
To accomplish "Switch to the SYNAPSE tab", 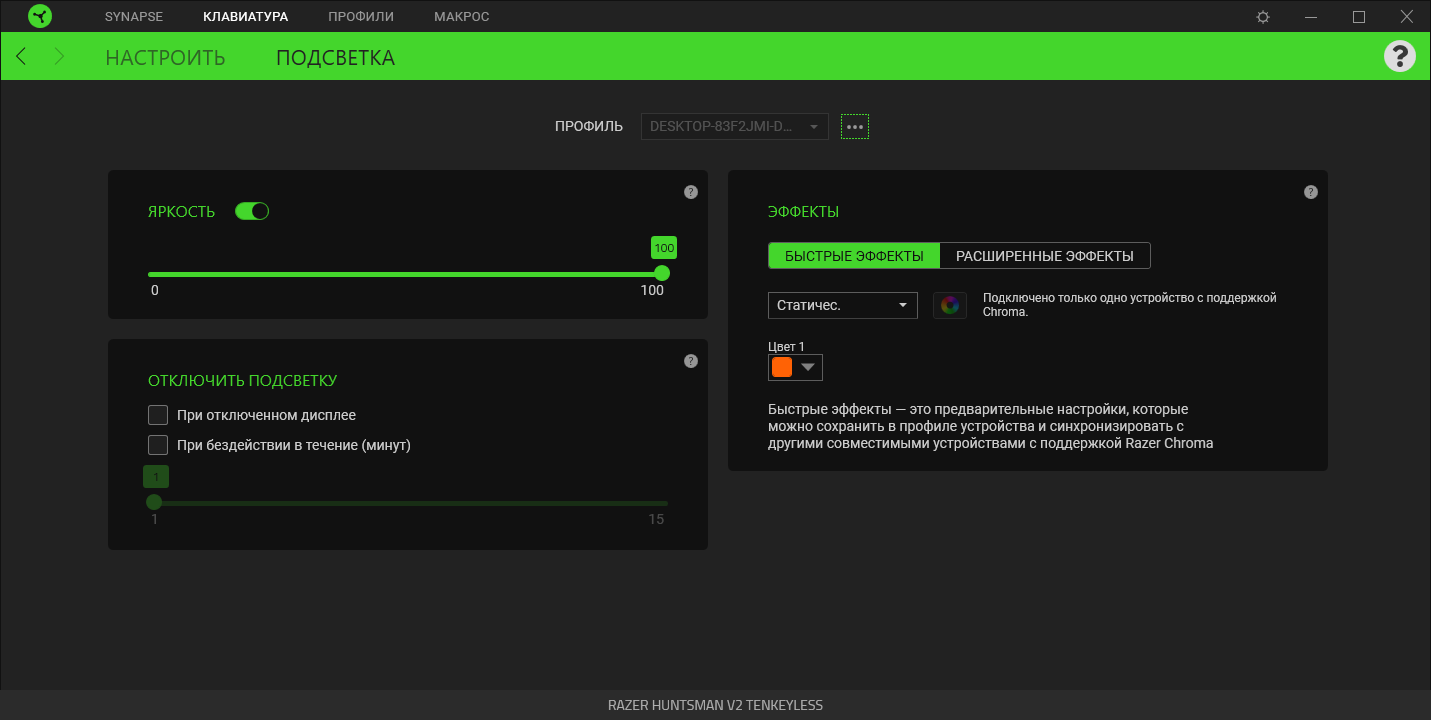I will point(133,17).
